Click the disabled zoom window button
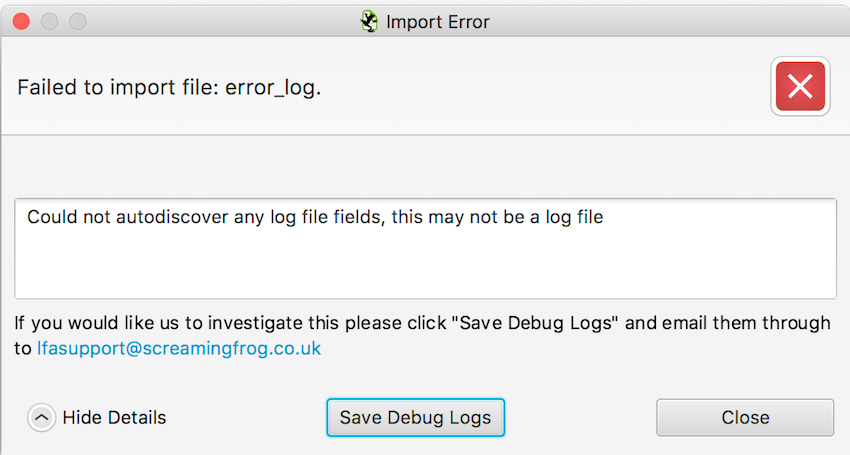 click(x=77, y=21)
